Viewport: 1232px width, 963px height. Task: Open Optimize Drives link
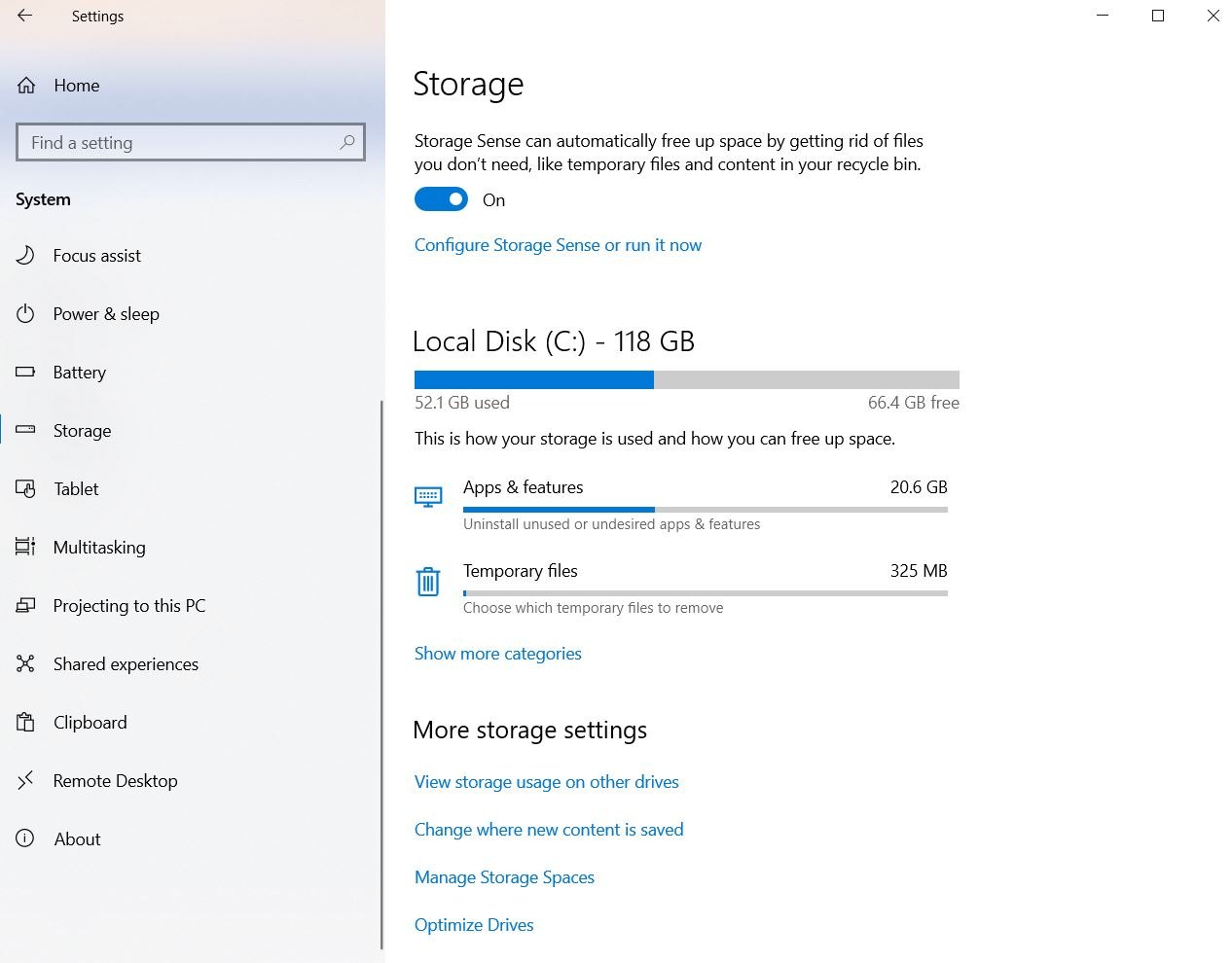[474, 925]
